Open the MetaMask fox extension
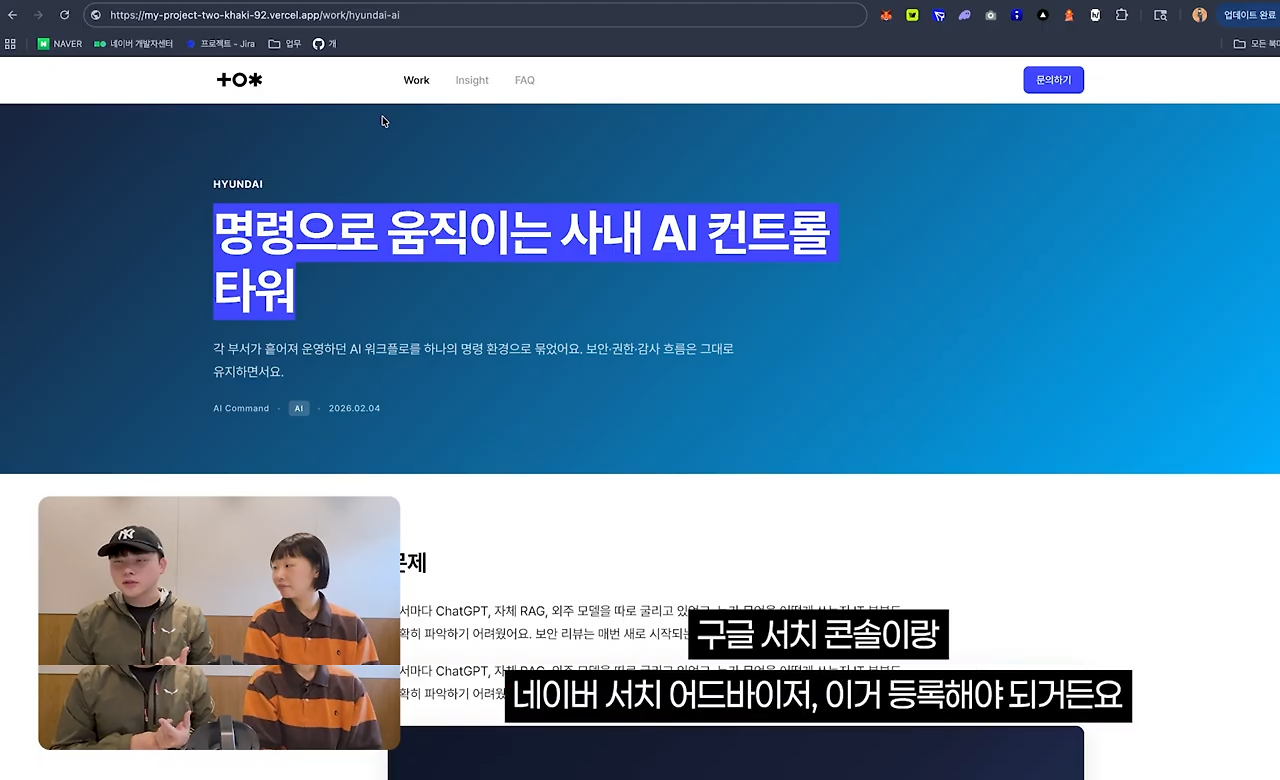The image size is (1280, 780). tap(886, 15)
